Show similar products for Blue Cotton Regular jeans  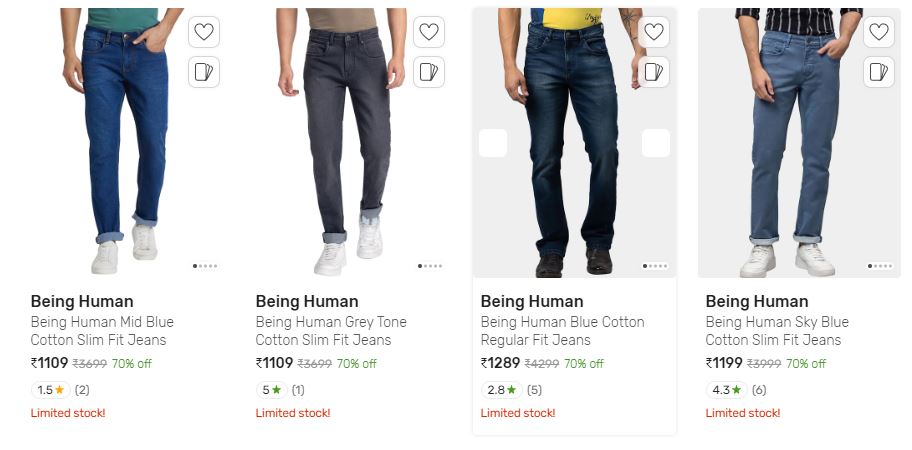pyautogui.click(x=654, y=72)
